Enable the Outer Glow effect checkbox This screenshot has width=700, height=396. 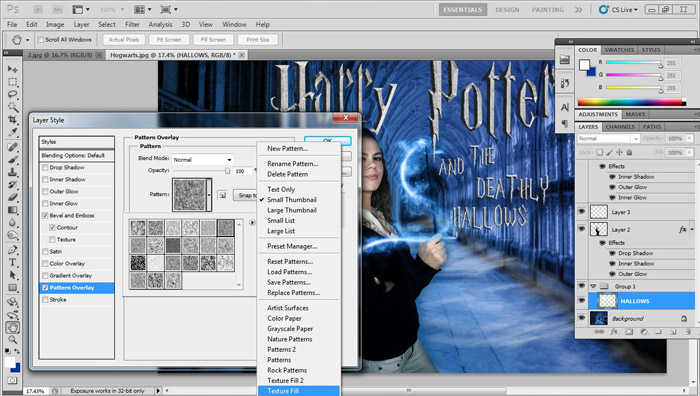click(45, 192)
